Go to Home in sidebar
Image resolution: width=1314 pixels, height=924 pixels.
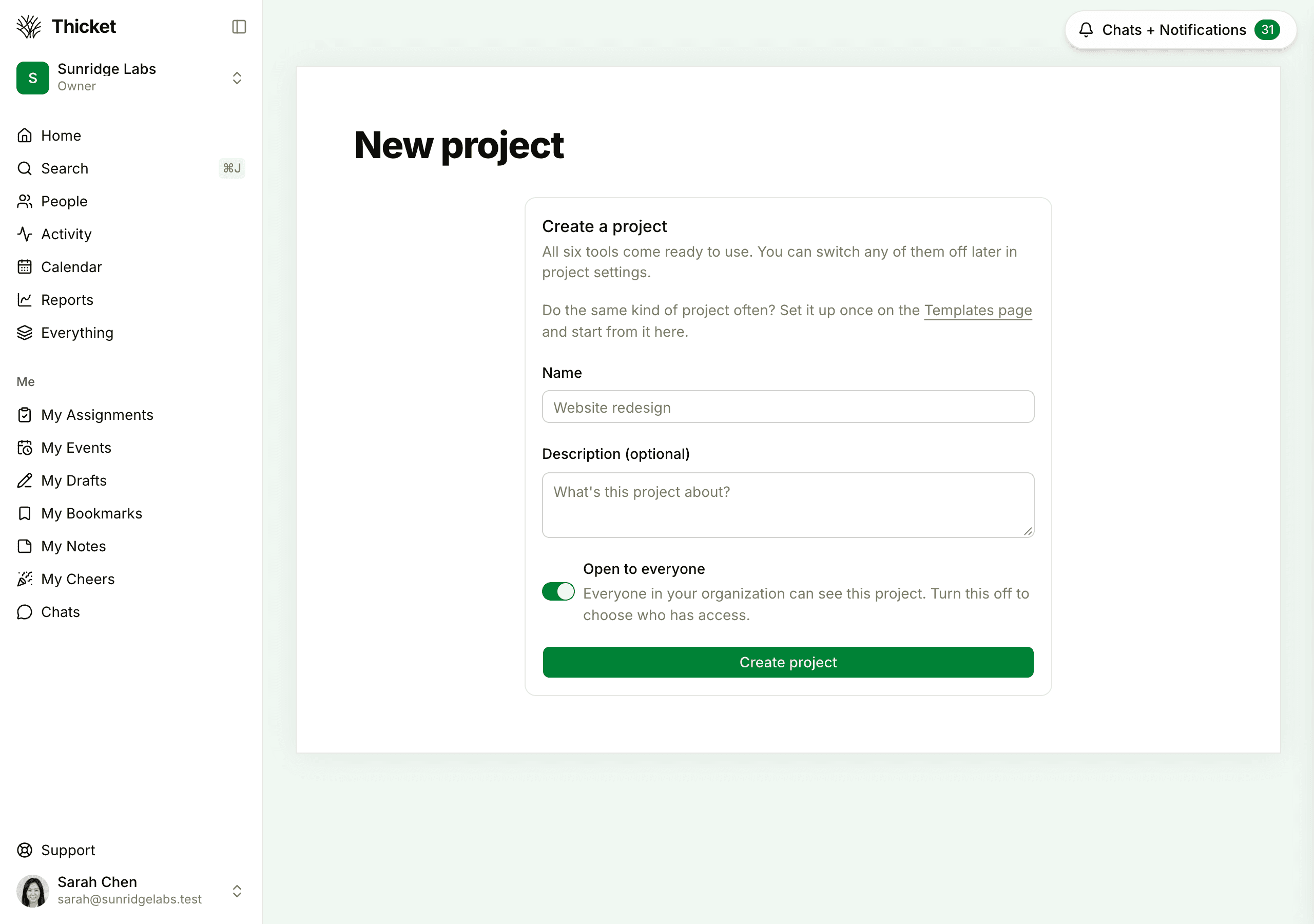coord(131,136)
